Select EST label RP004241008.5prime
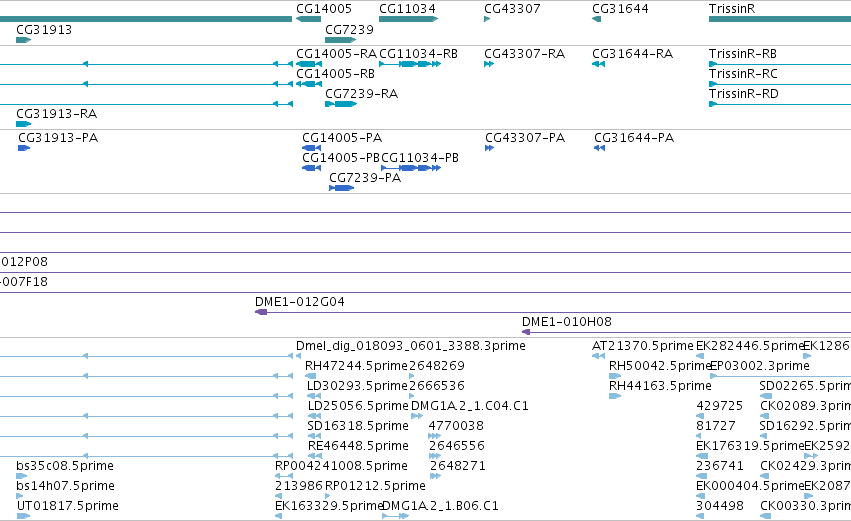 click(341, 466)
